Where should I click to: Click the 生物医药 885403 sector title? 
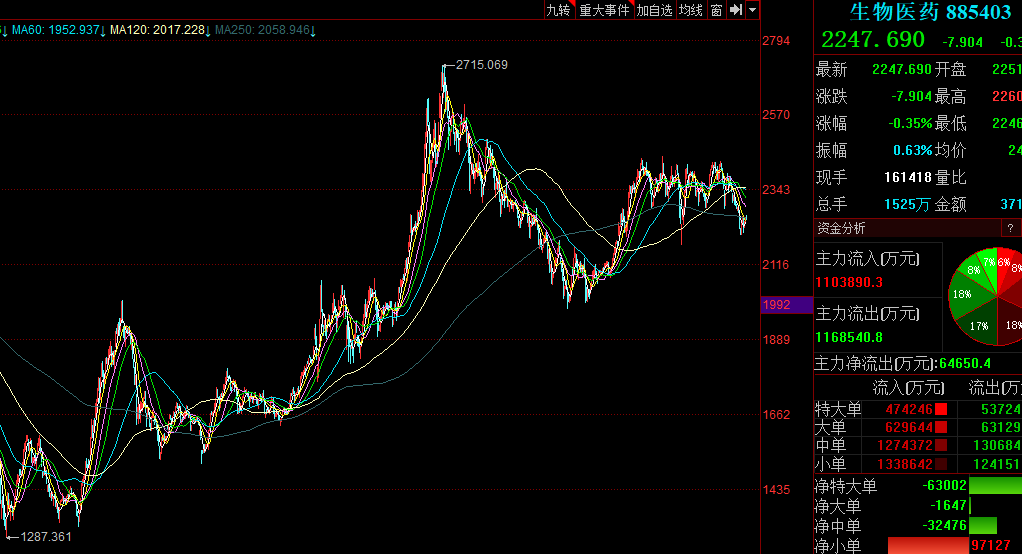click(931, 12)
